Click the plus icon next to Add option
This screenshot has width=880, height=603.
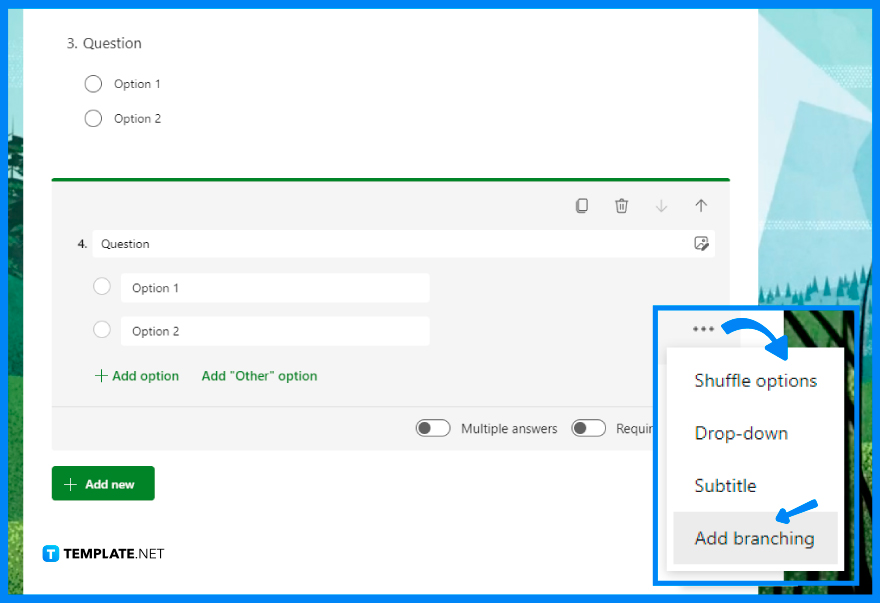101,375
